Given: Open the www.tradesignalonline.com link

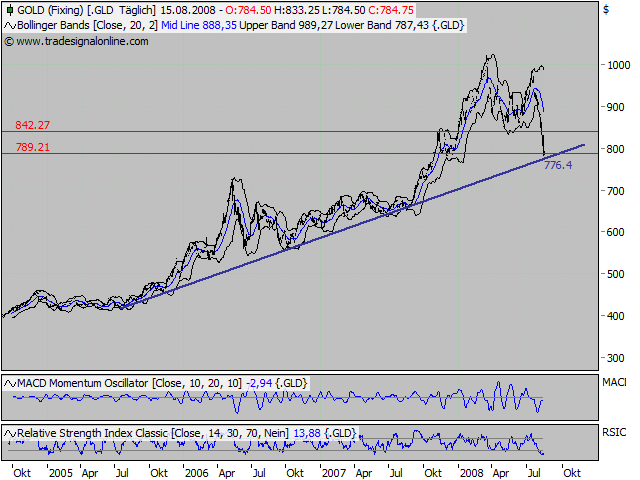Looking at the screenshot, I should pos(82,41).
